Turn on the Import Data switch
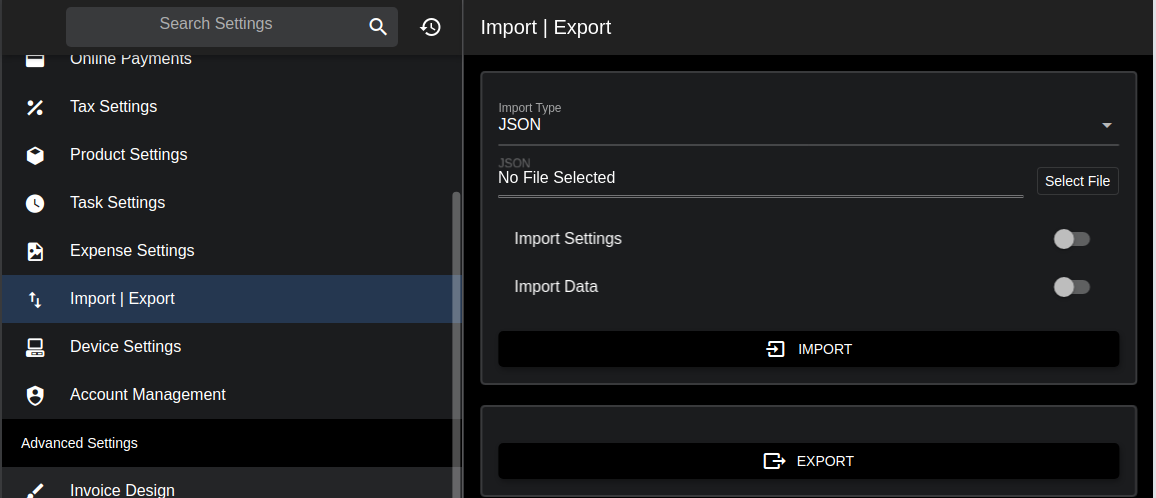The height and width of the screenshot is (498, 1156). [1071, 287]
